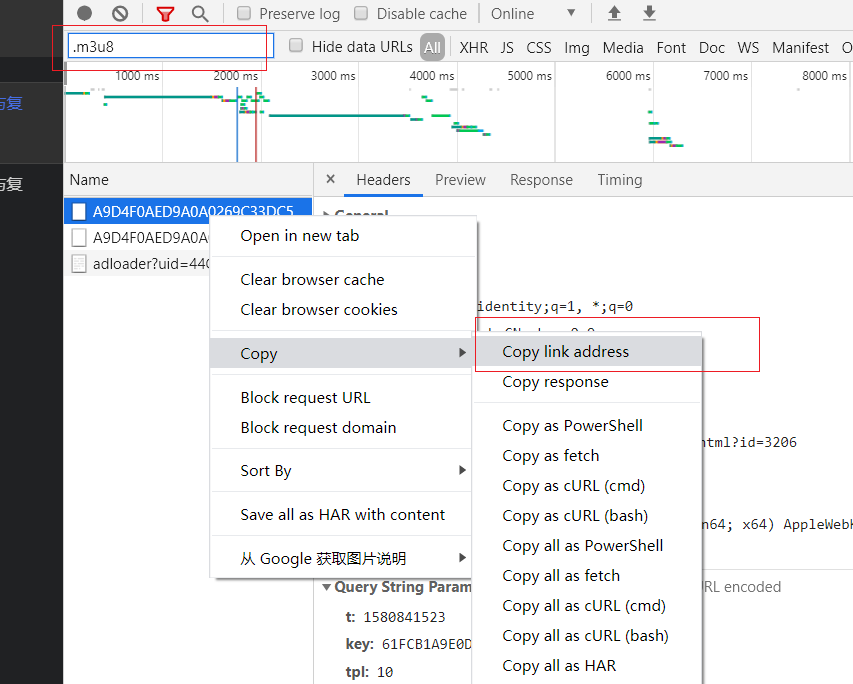Click the tpl: 10 parameter value

point(385,672)
